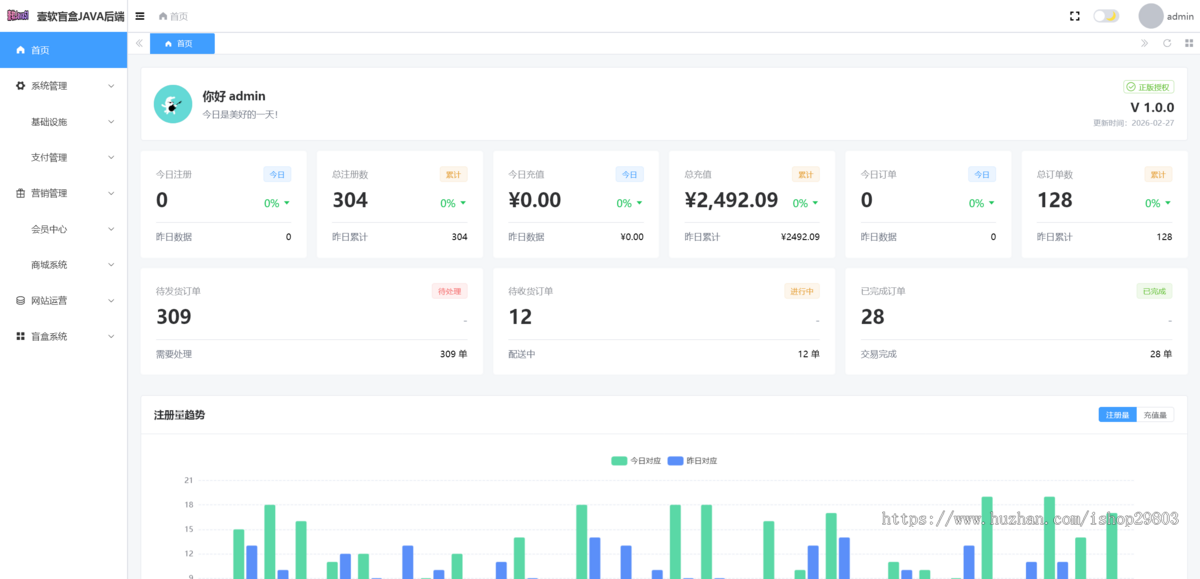Viewport: 1200px width, 579px height.
Task: Select the 首页 page tab
Action: [182, 43]
